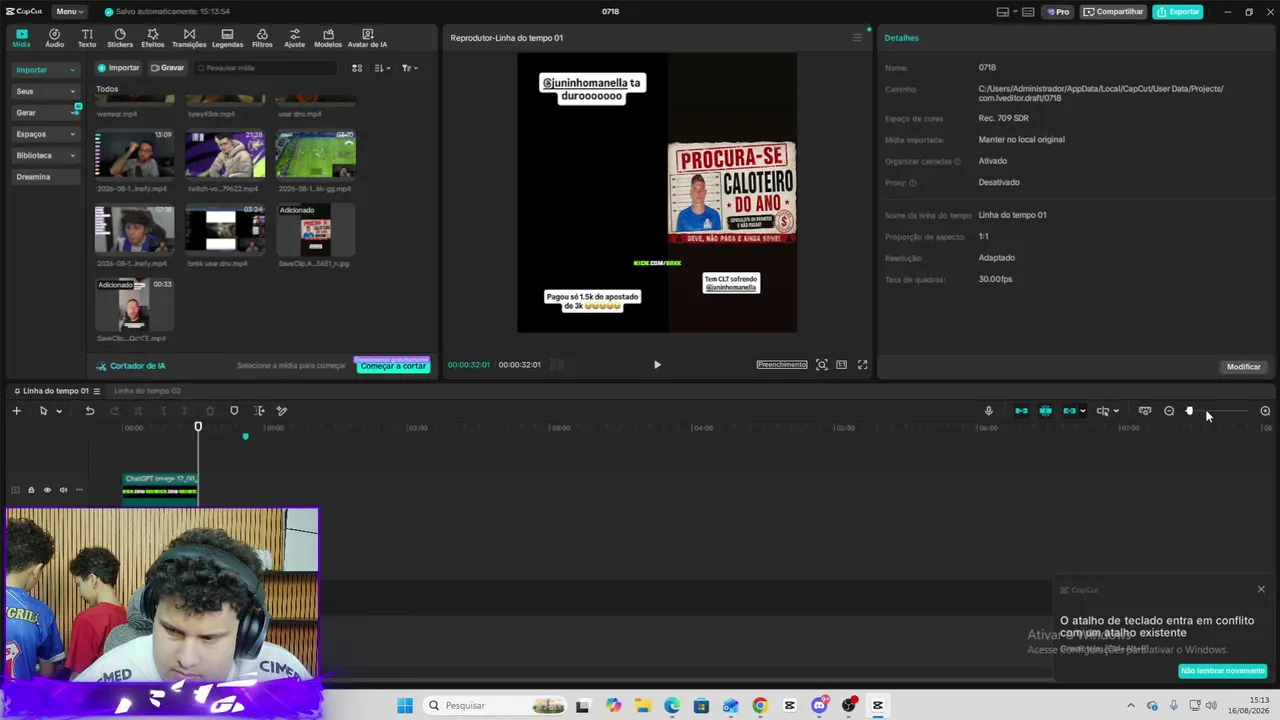
Task: Undo the last timeline action
Action: [89, 411]
